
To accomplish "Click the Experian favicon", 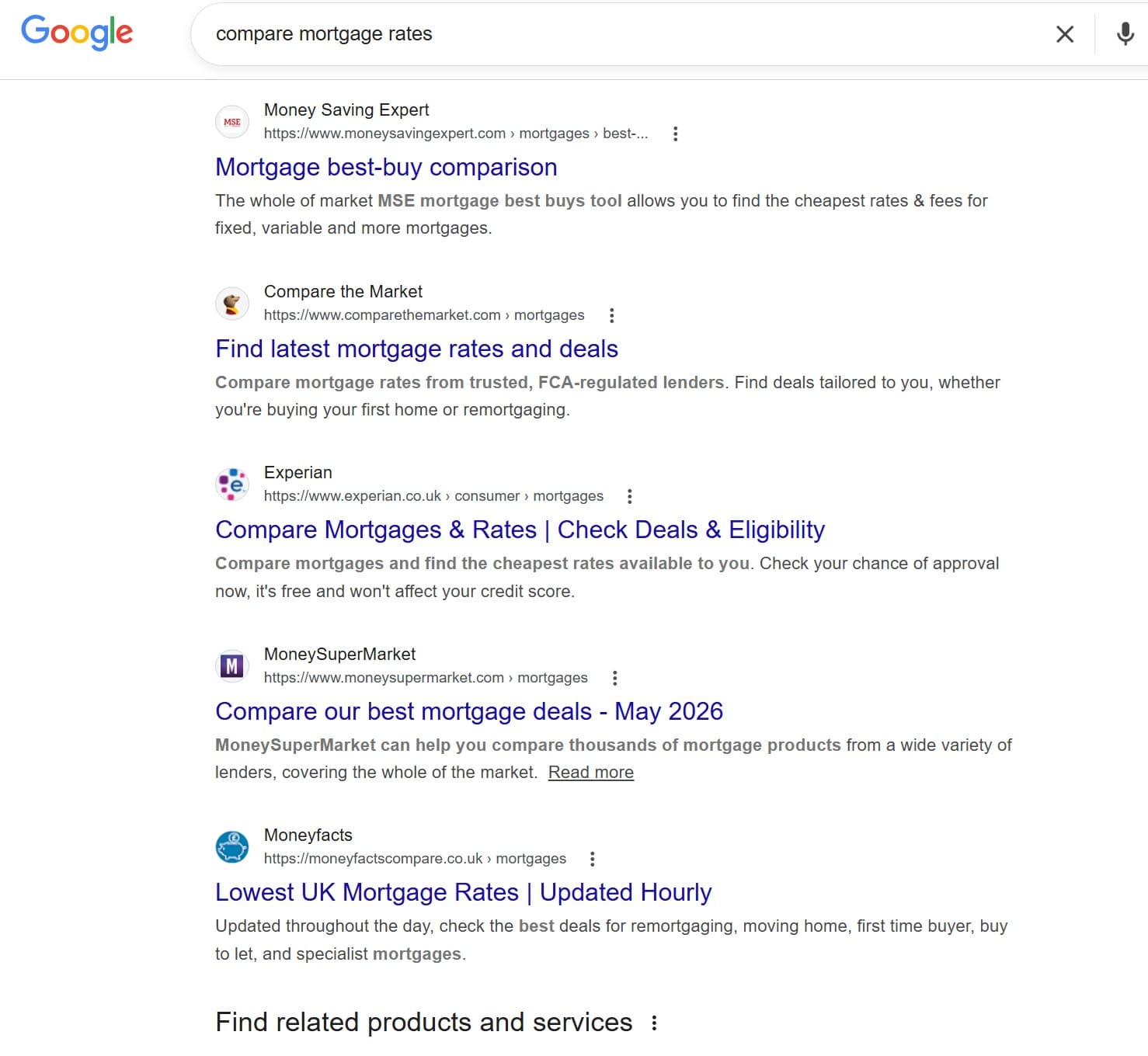I will pos(232,485).
